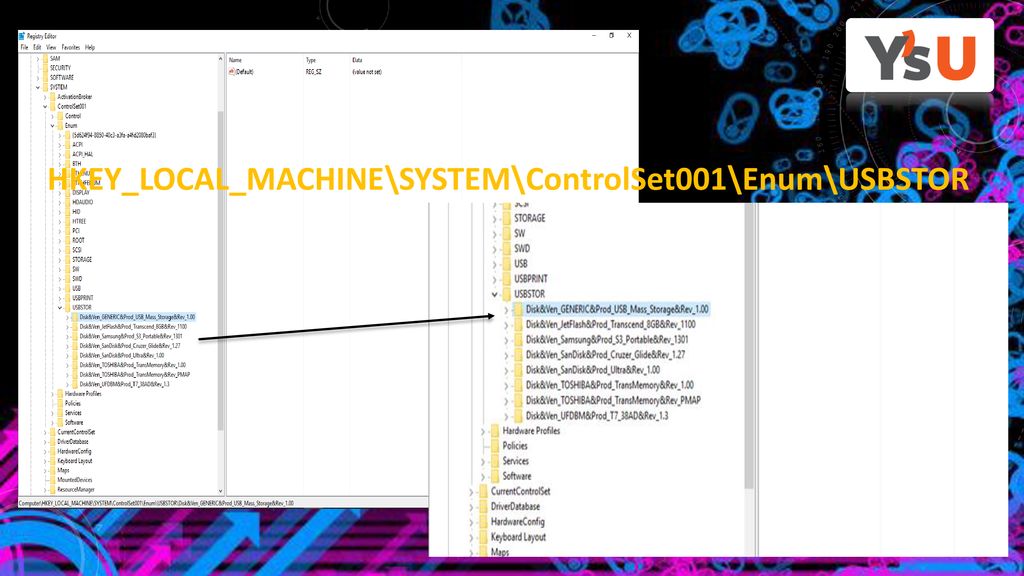Click the Name column header
1024x576 pixels.
[236, 60]
